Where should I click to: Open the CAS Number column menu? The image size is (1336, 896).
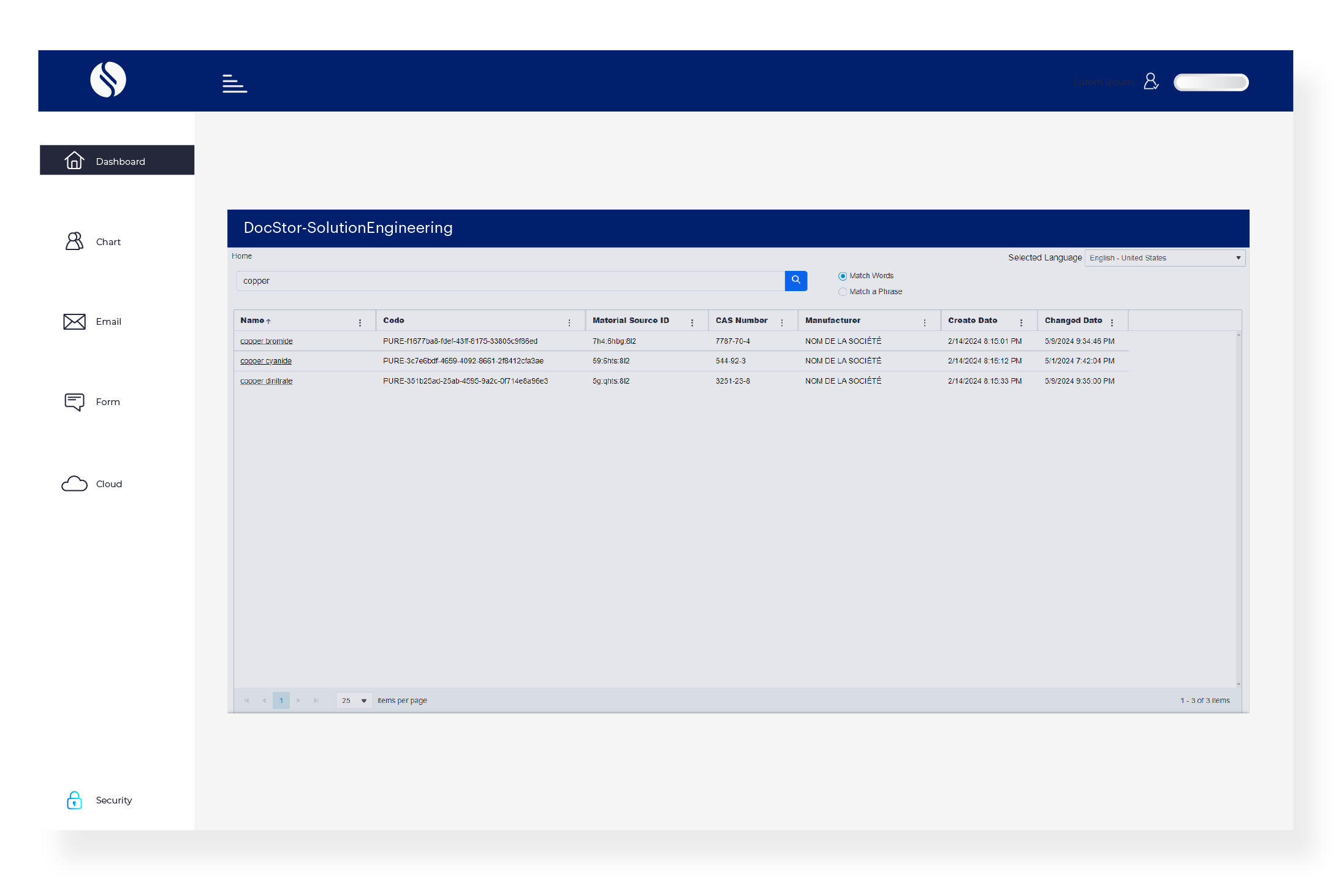click(782, 321)
